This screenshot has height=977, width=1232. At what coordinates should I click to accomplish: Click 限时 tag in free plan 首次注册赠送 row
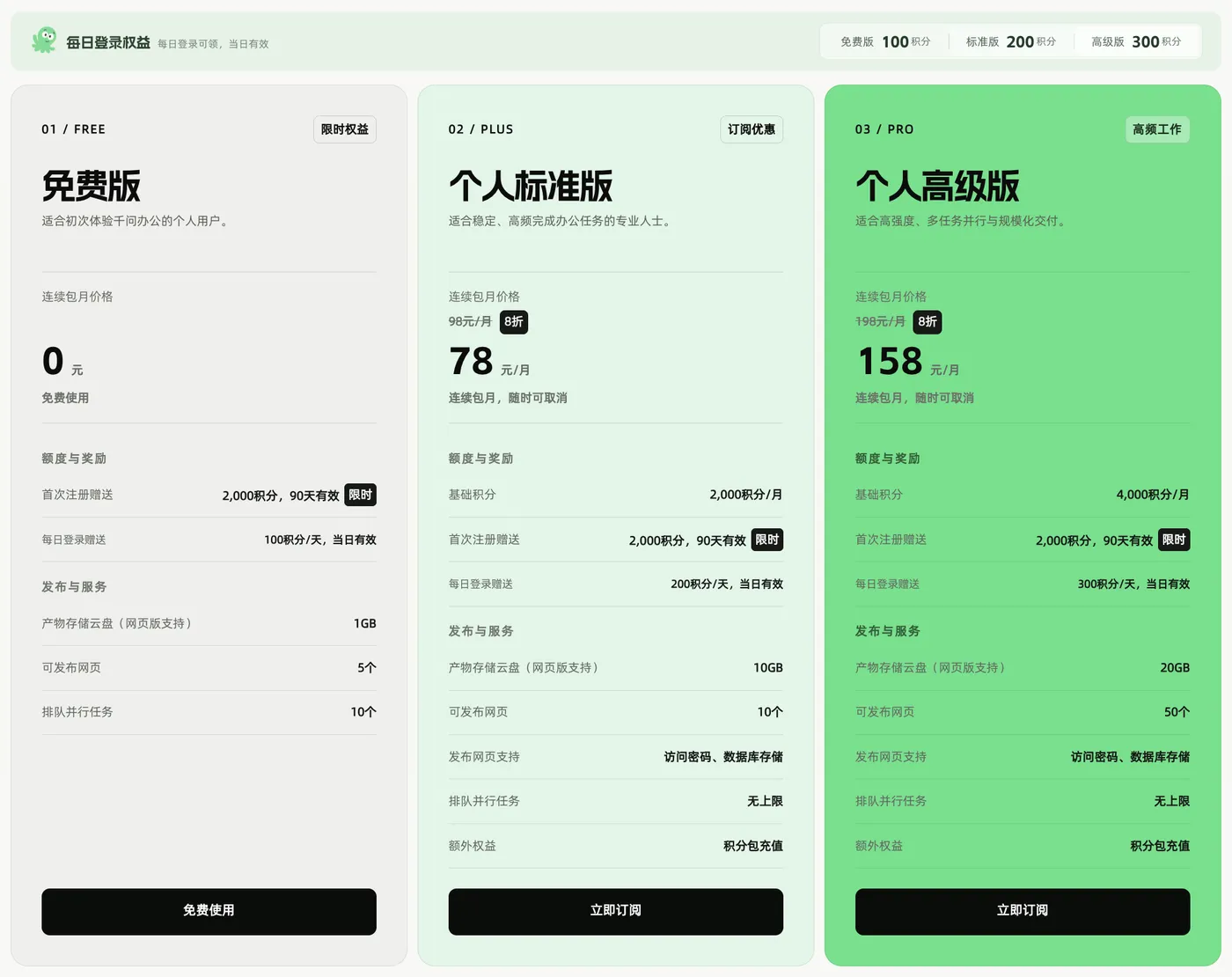point(361,495)
